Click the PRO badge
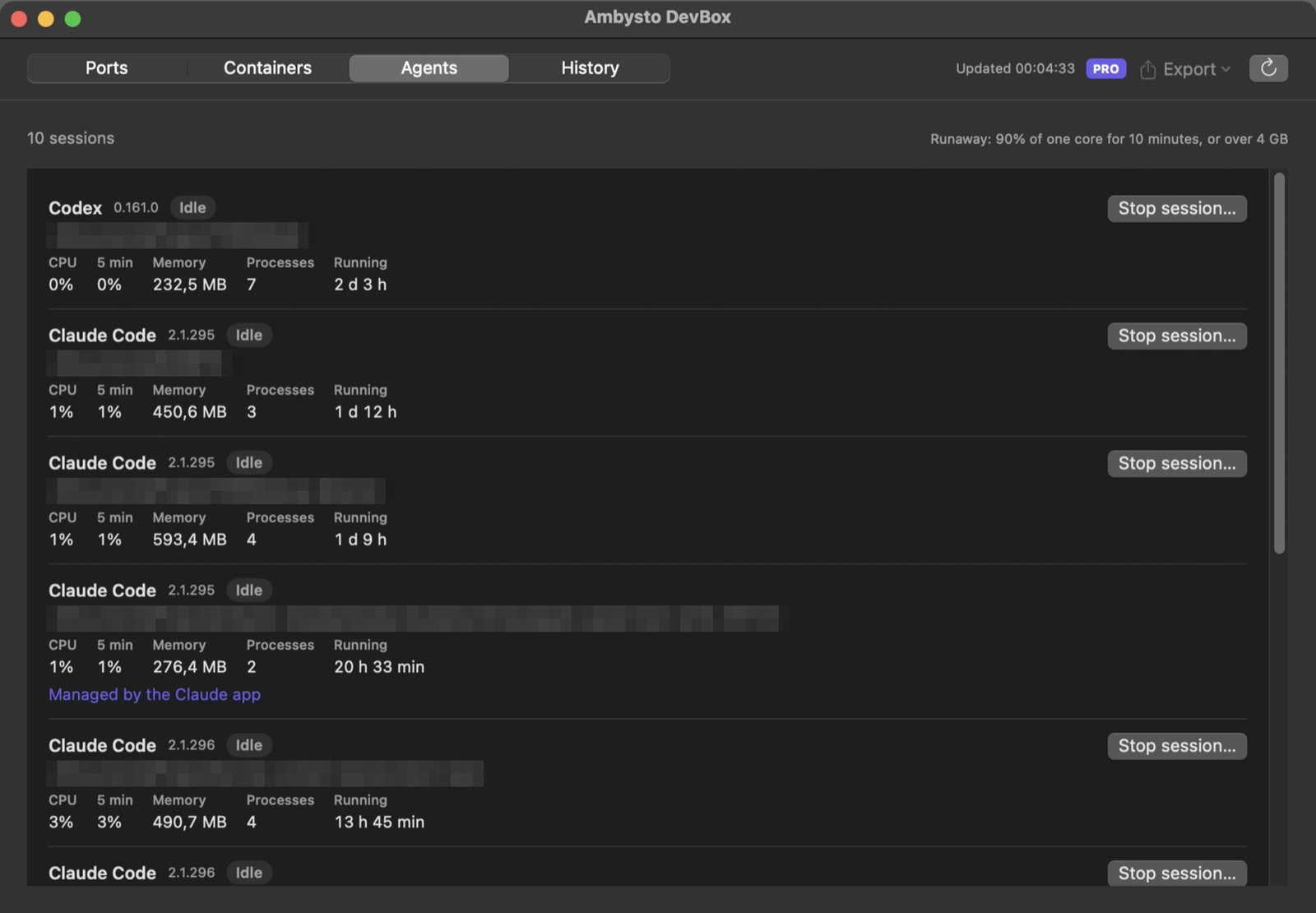This screenshot has height=913, width=1316. coord(1105,68)
